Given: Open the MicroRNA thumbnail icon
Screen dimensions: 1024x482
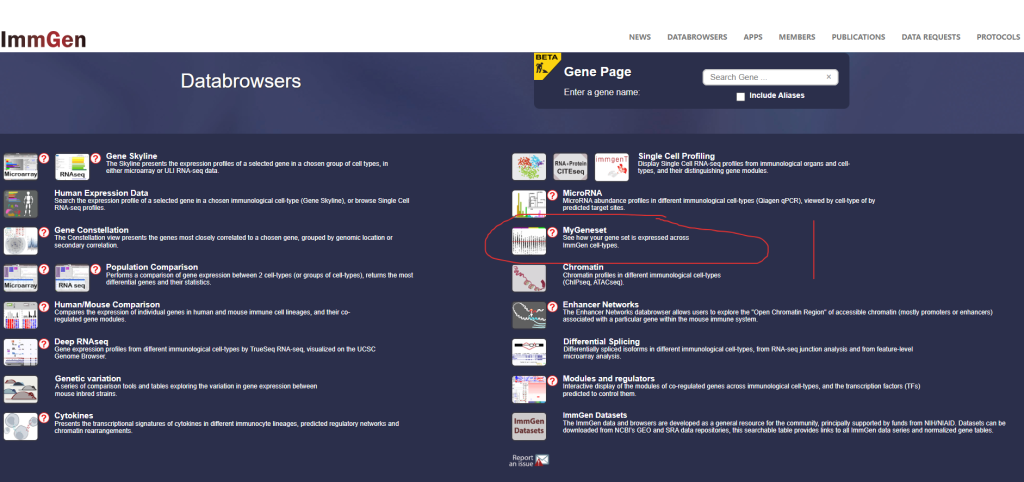Looking at the screenshot, I should 529,204.
